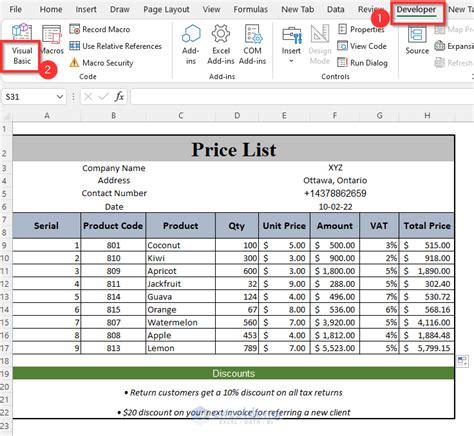Open the Macros dialog
The height and width of the screenshot is (436, 474).
click(52, 40)
